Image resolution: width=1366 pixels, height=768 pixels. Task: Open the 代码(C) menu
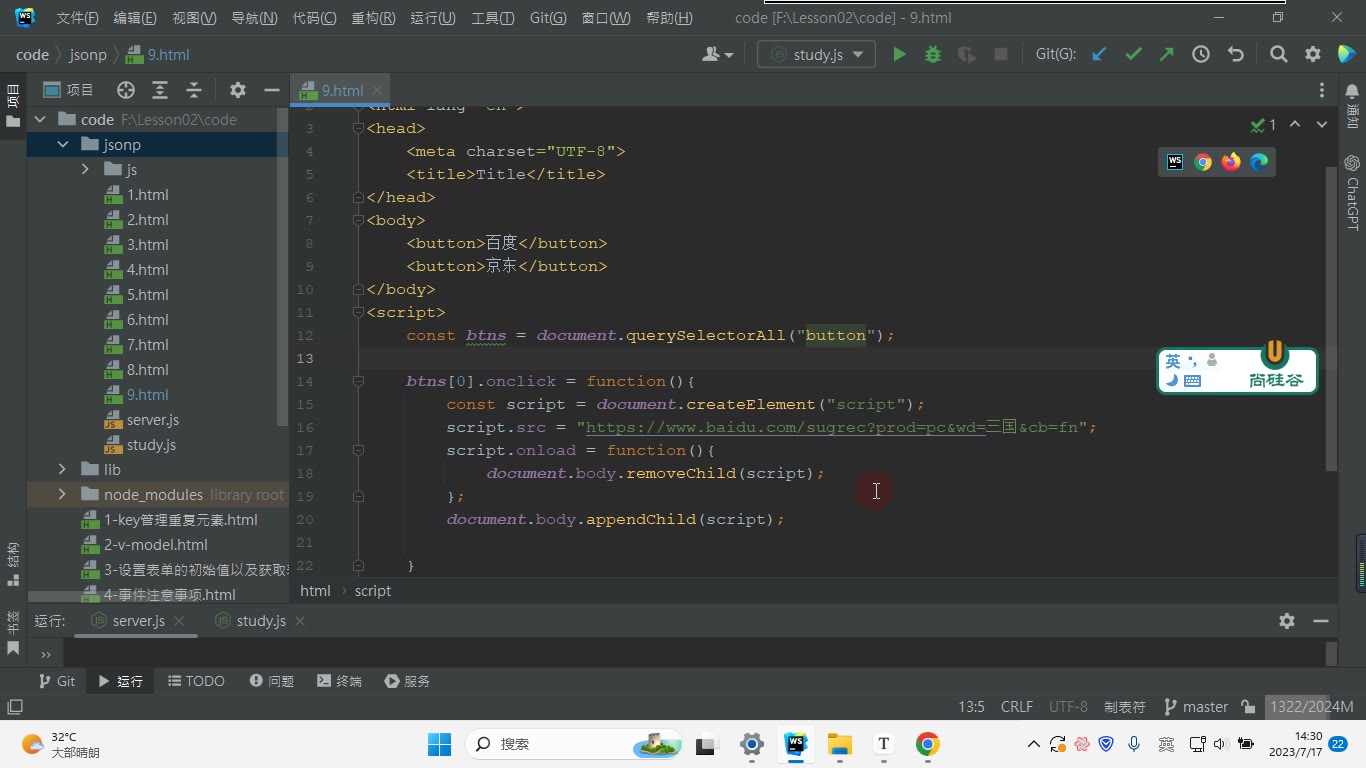click(315, 18)
